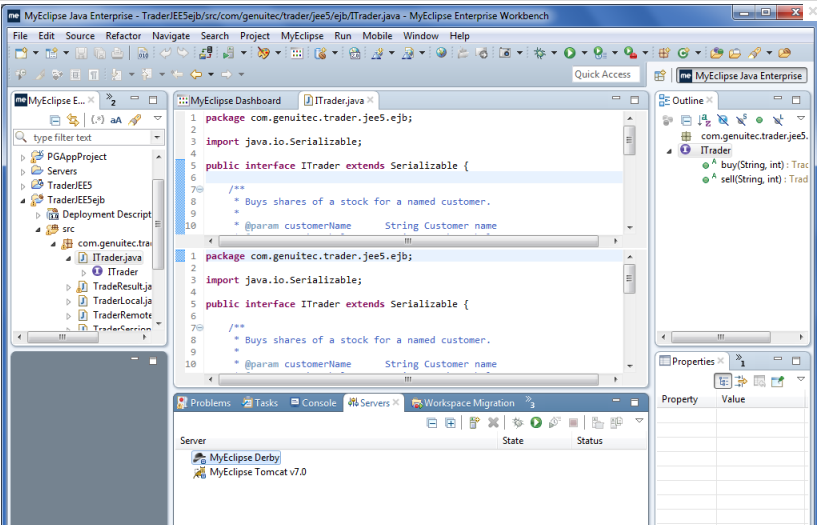Start the selected server in Servers view
This screenshot has height=525, width=817.
pyautogui.click(x=536, y=423)
